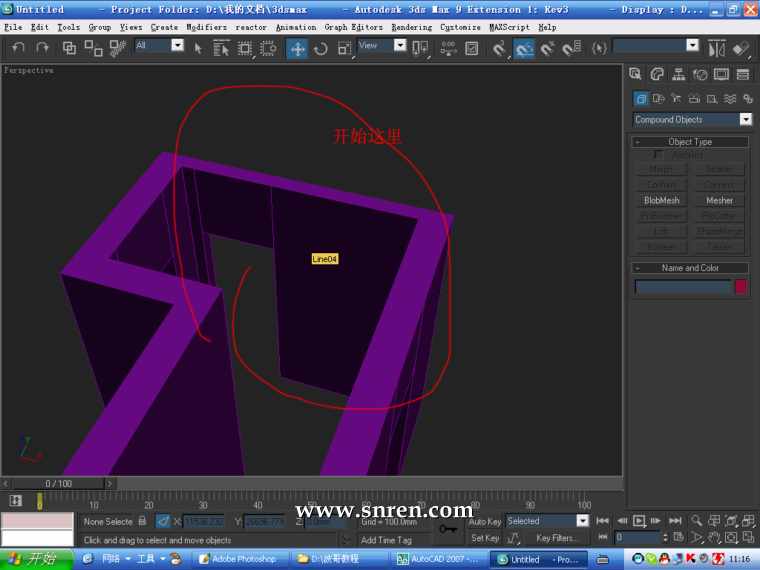Toggle the selection lock padlock icon

click(x=142, y=521)
